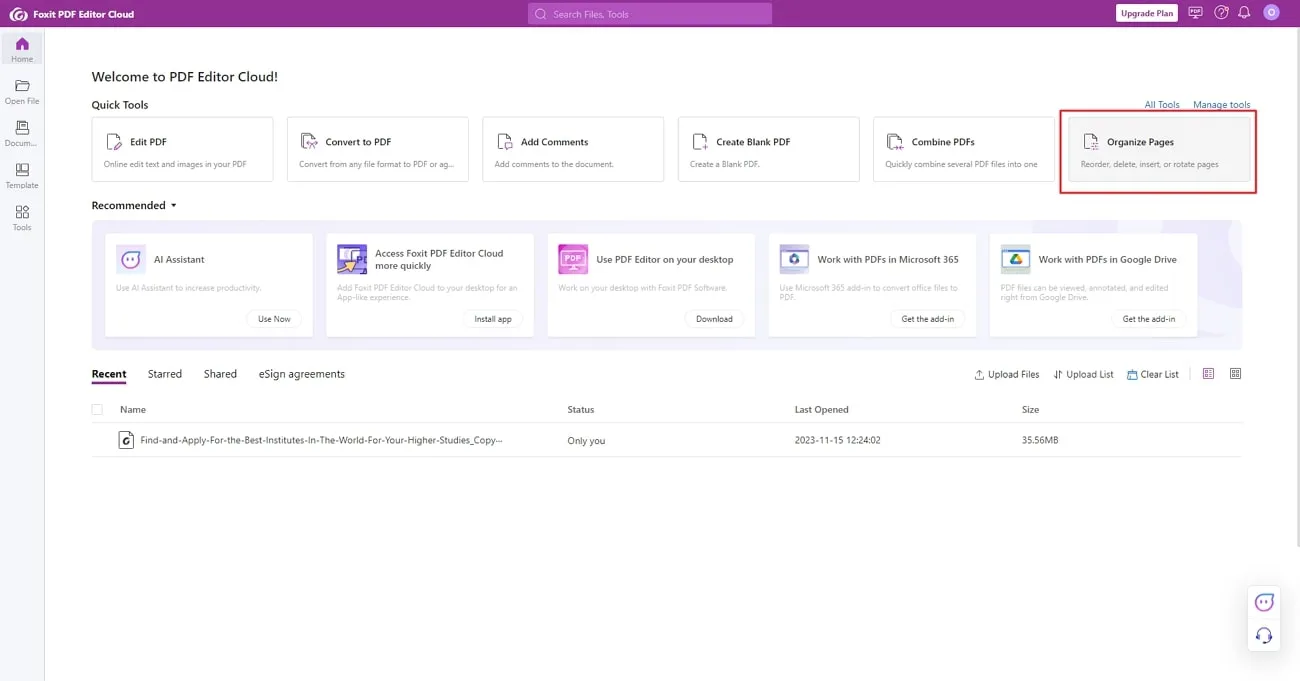Open the Template sidebar icon

(22, 175)
